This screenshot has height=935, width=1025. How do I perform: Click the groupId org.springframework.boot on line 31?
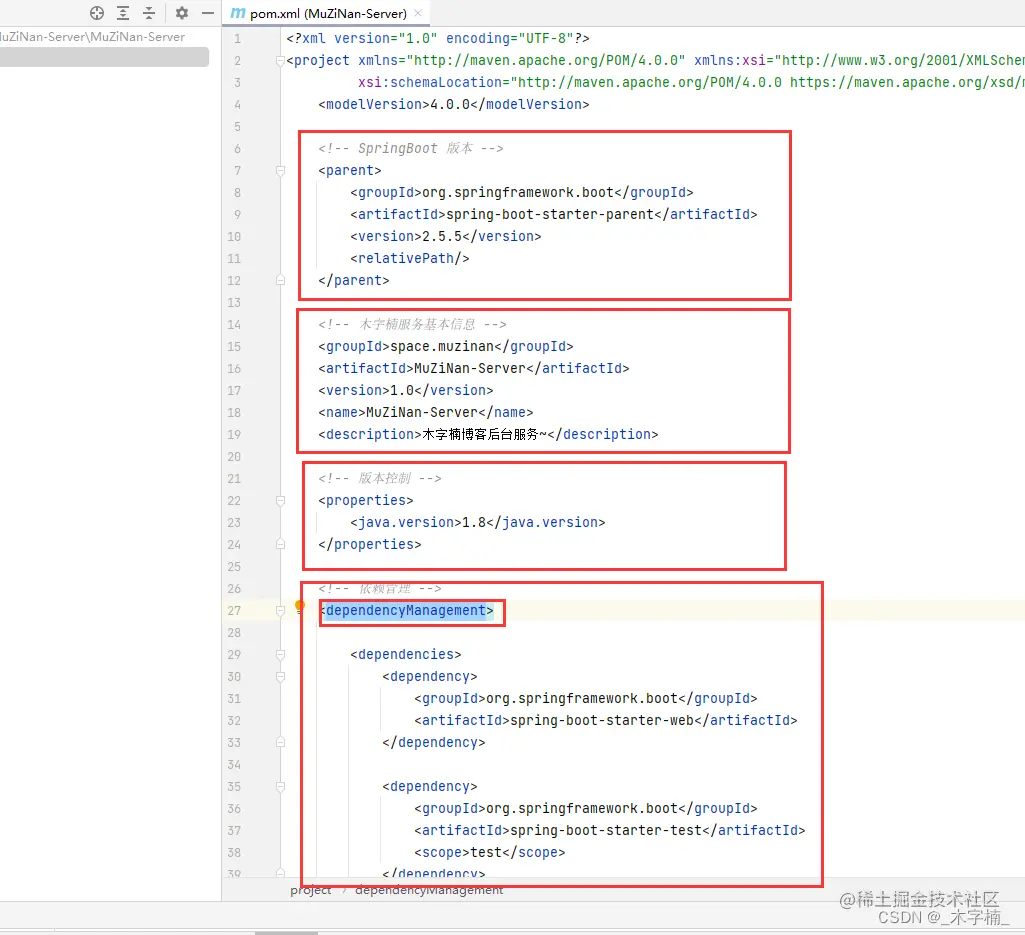coord(582,699)
